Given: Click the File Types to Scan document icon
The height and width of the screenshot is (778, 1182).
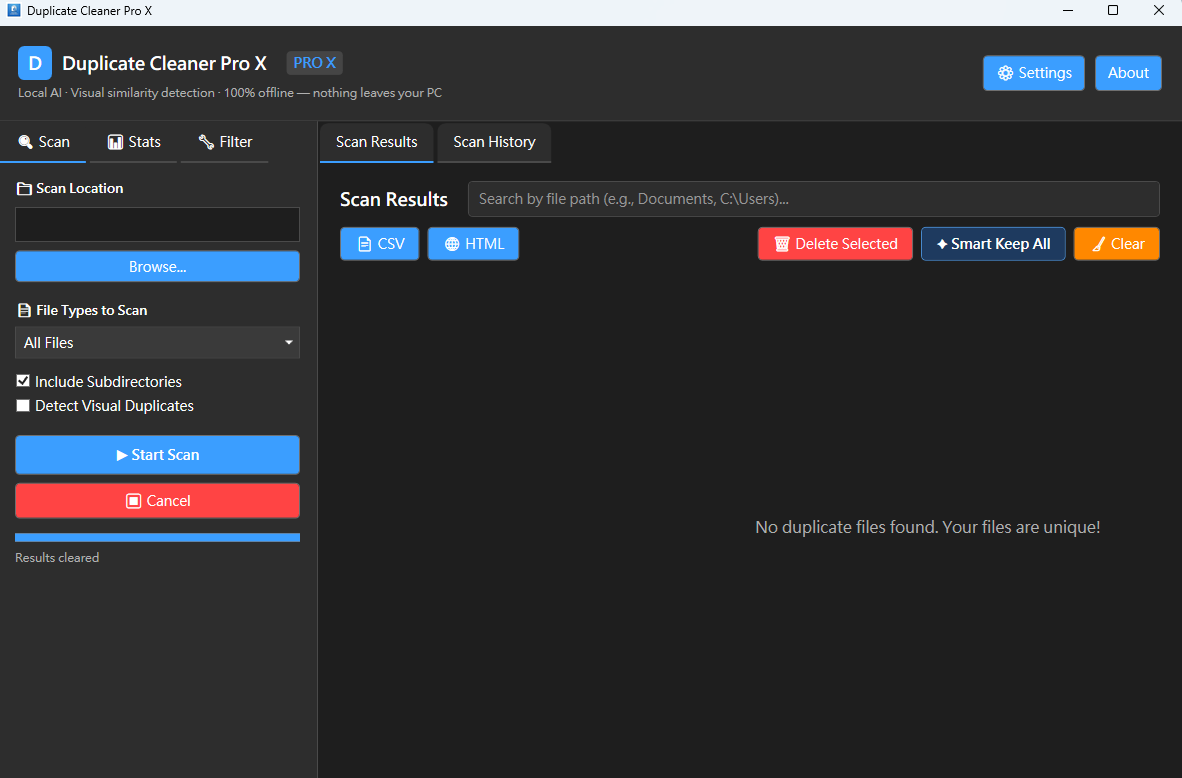Looking at the screenshot, I should coord(24,311).
